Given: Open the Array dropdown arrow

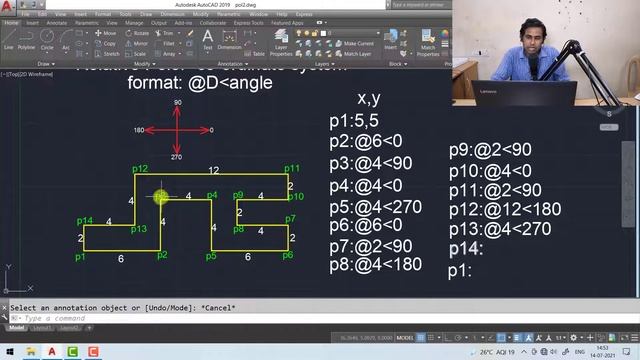Looking at the screenshot, I should [x=180, y=54].
